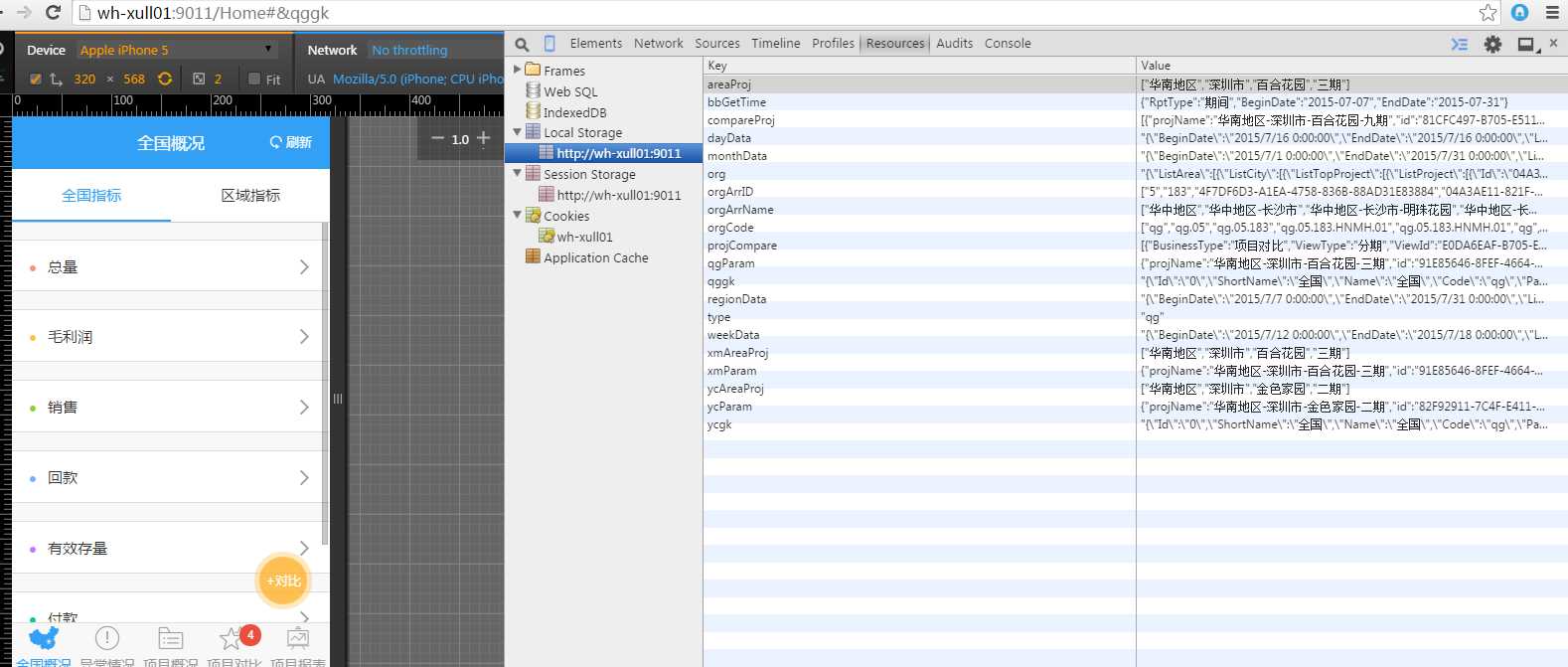
Task: Open the Chrome menu hamburger icon
Action: (x=1552, y=12)
